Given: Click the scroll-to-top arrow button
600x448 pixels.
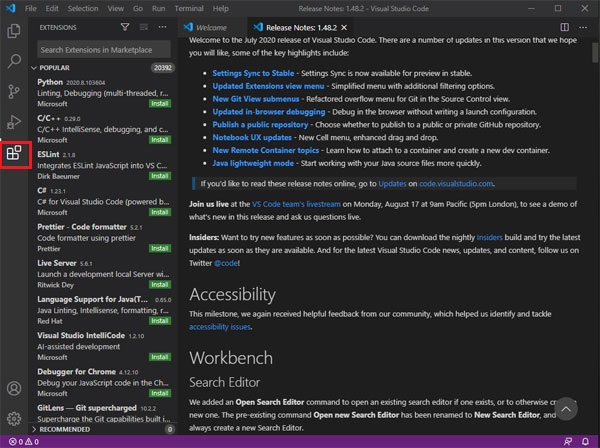Looking at the screenshot, I should [566, 409].
